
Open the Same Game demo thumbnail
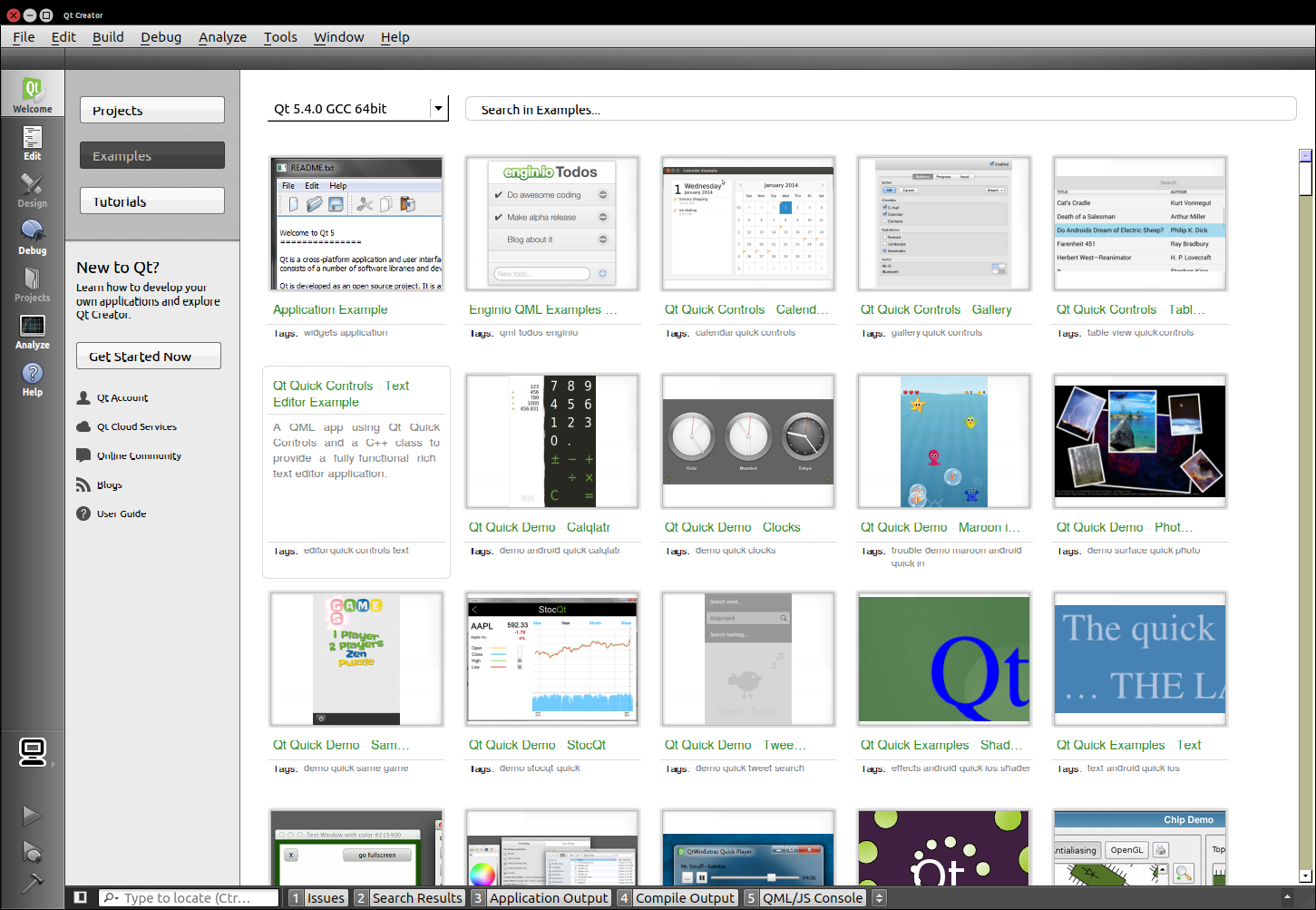[x=356, y=659]
